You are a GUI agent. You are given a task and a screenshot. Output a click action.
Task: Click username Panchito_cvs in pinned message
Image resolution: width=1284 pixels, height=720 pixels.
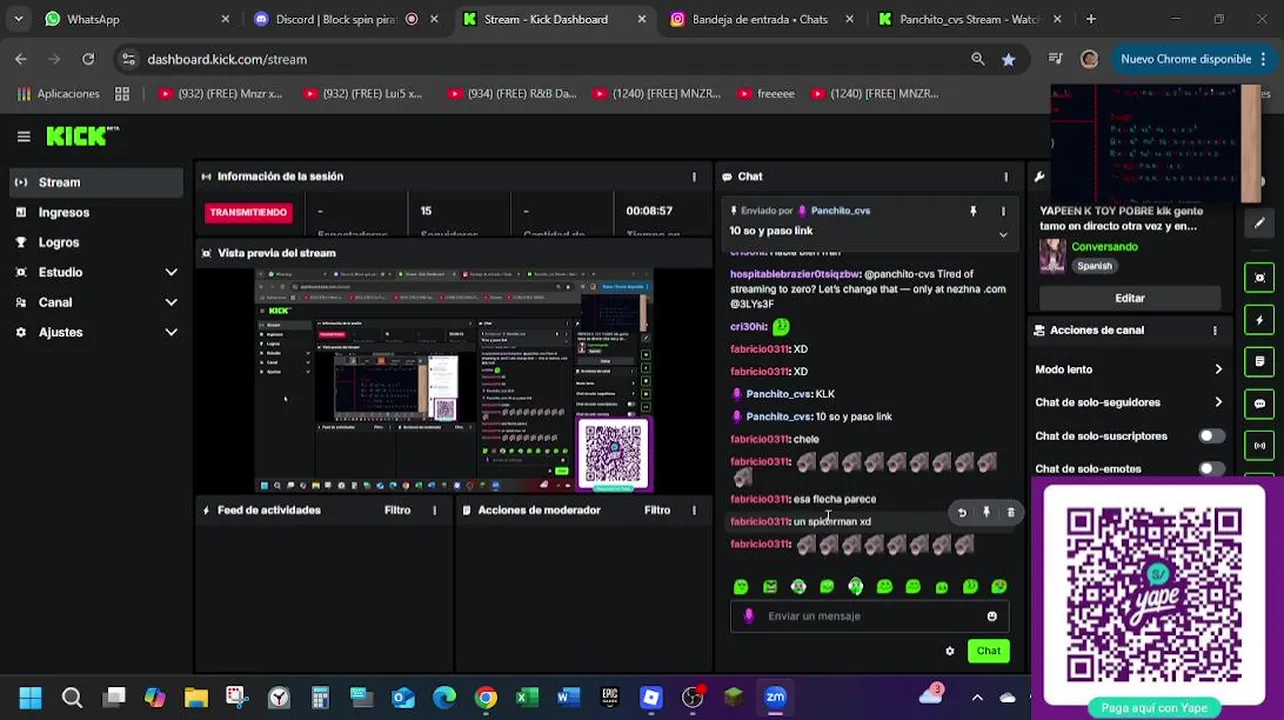pos(840,211)
